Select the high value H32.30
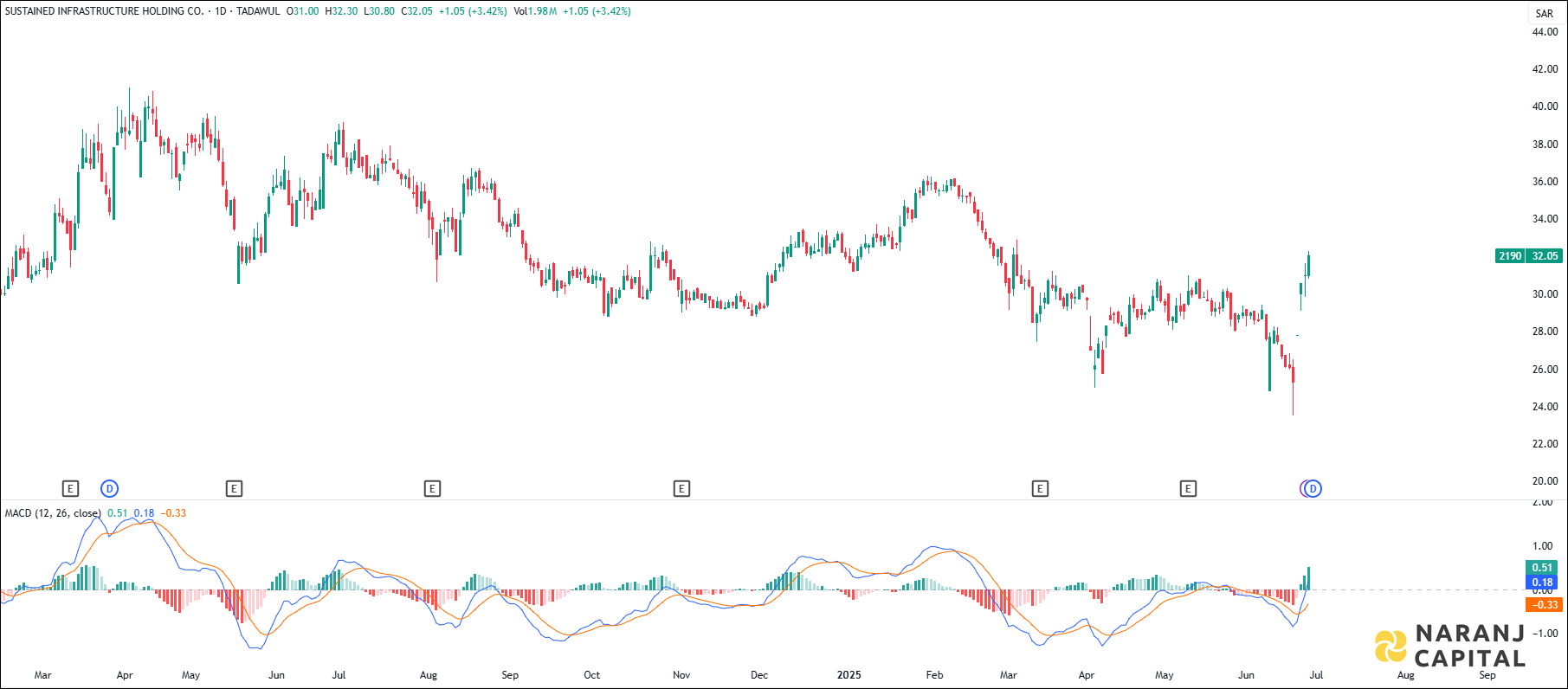Screen dimensions: 1568x689 pyautogui.click(x=341, y=11)
